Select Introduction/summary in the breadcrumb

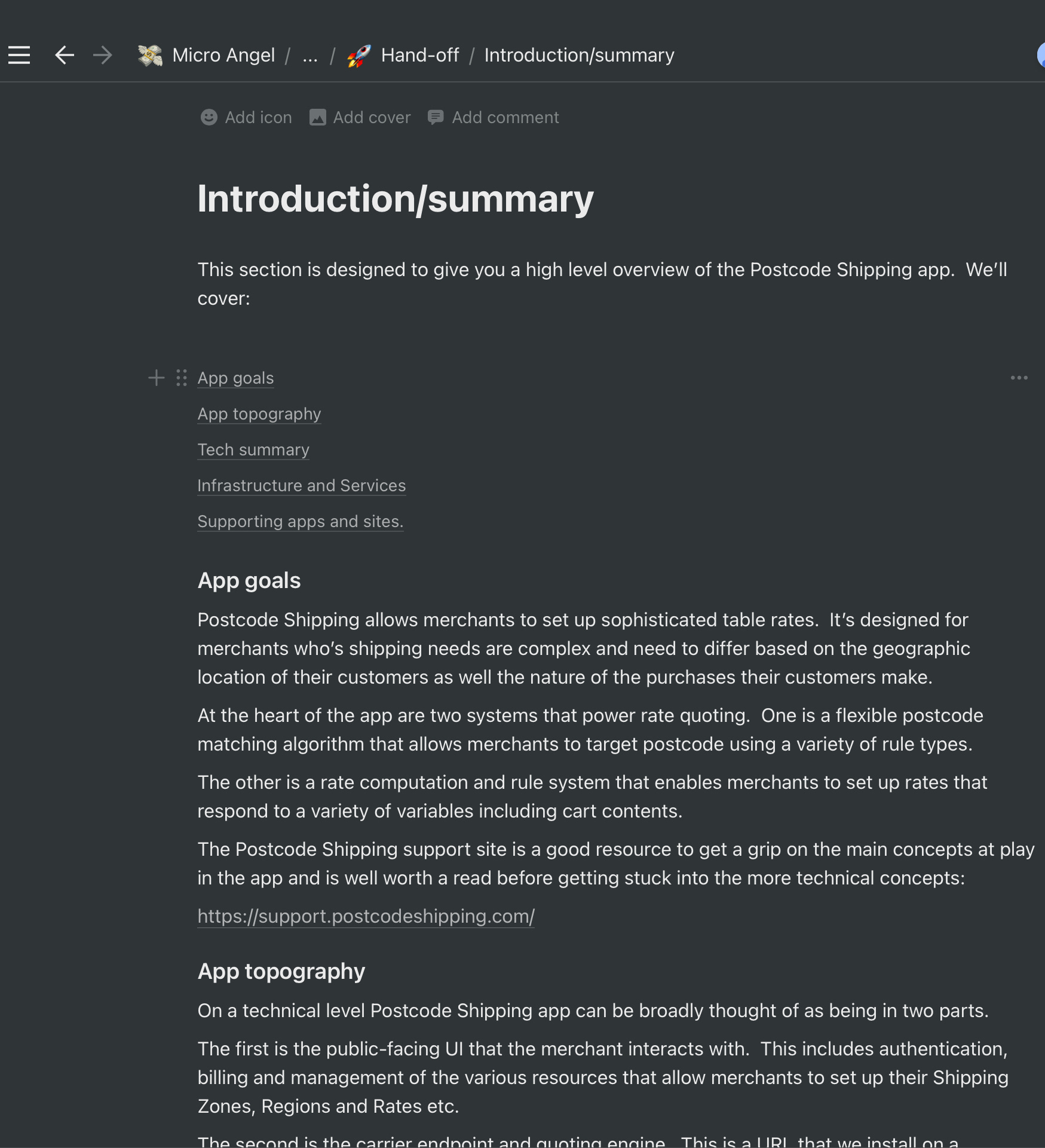[x=579, y=55]
